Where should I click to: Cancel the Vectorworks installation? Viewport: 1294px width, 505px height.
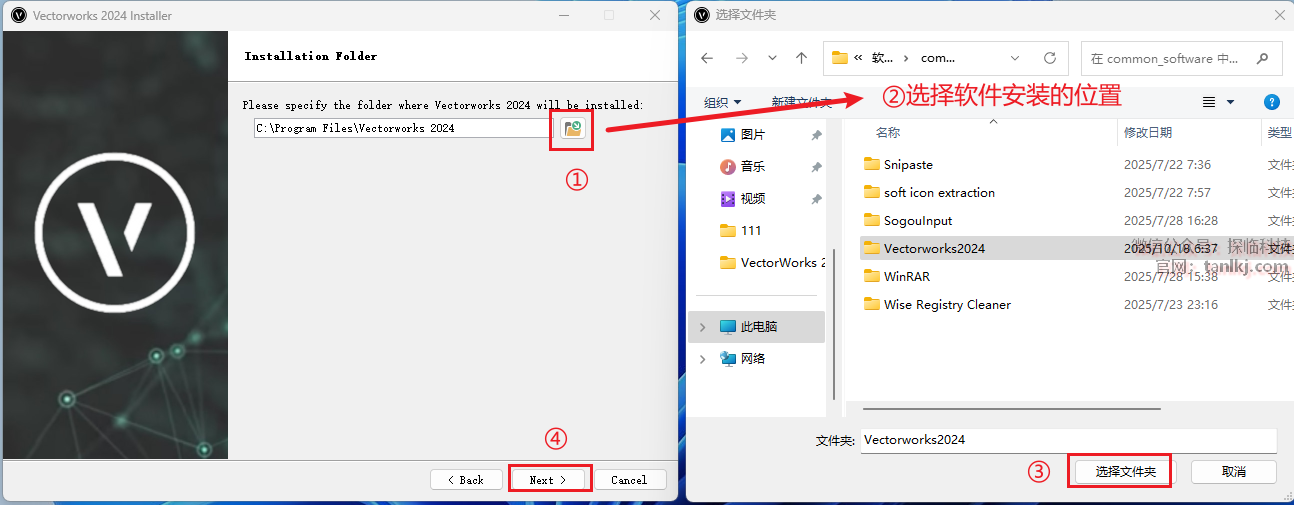tap(630, 480)
